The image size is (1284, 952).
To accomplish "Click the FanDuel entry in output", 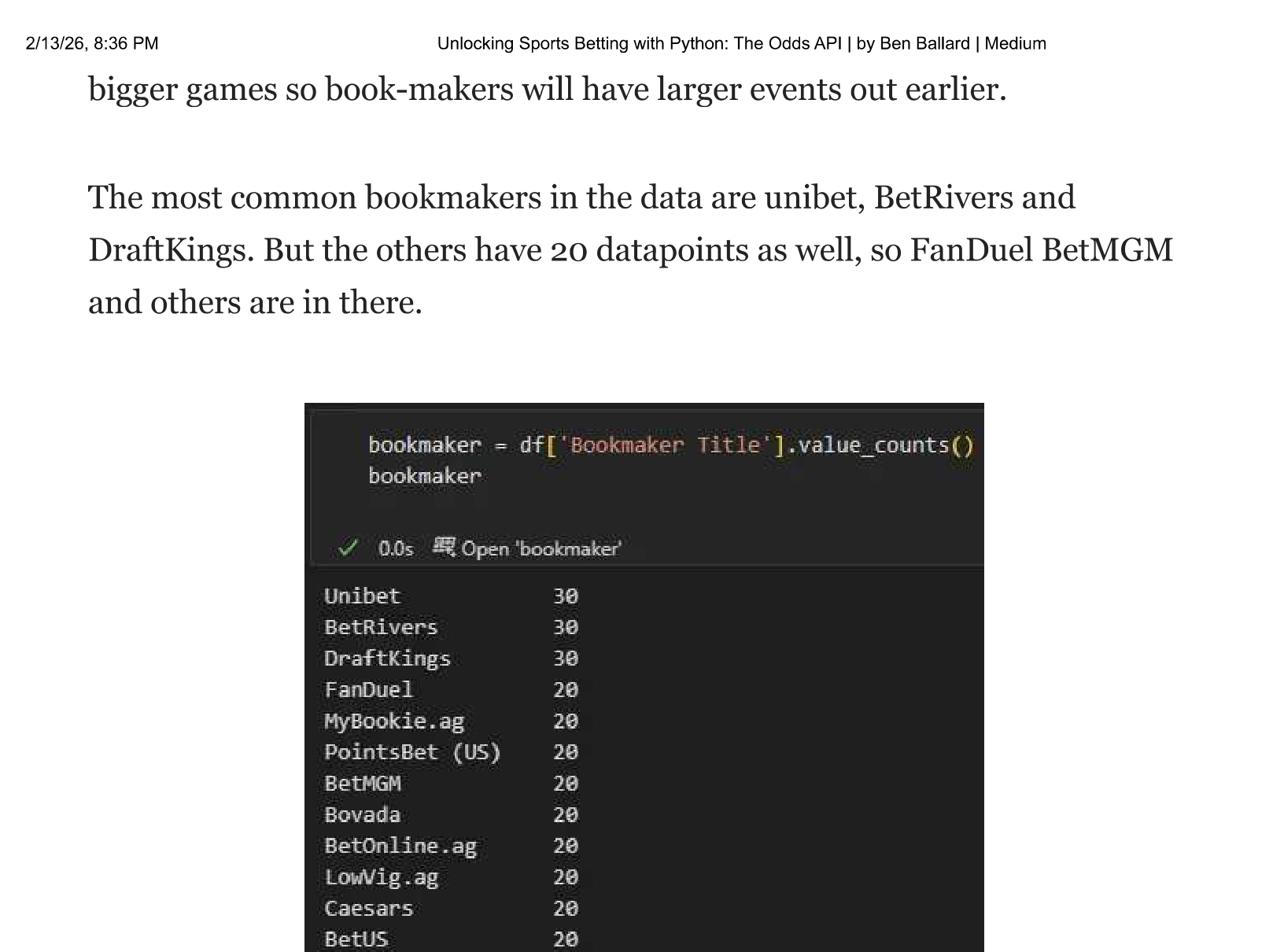I will [x=368, y=690].
